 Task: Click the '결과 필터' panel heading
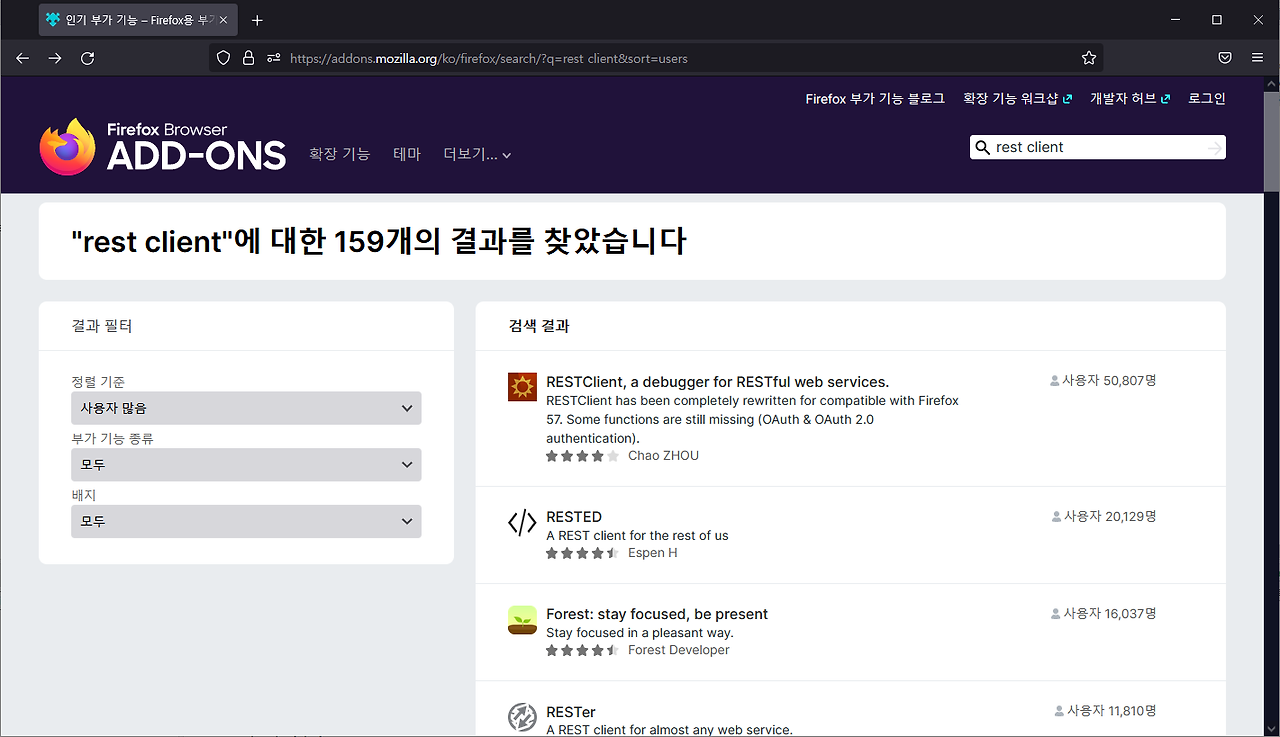tap(102, 326)
